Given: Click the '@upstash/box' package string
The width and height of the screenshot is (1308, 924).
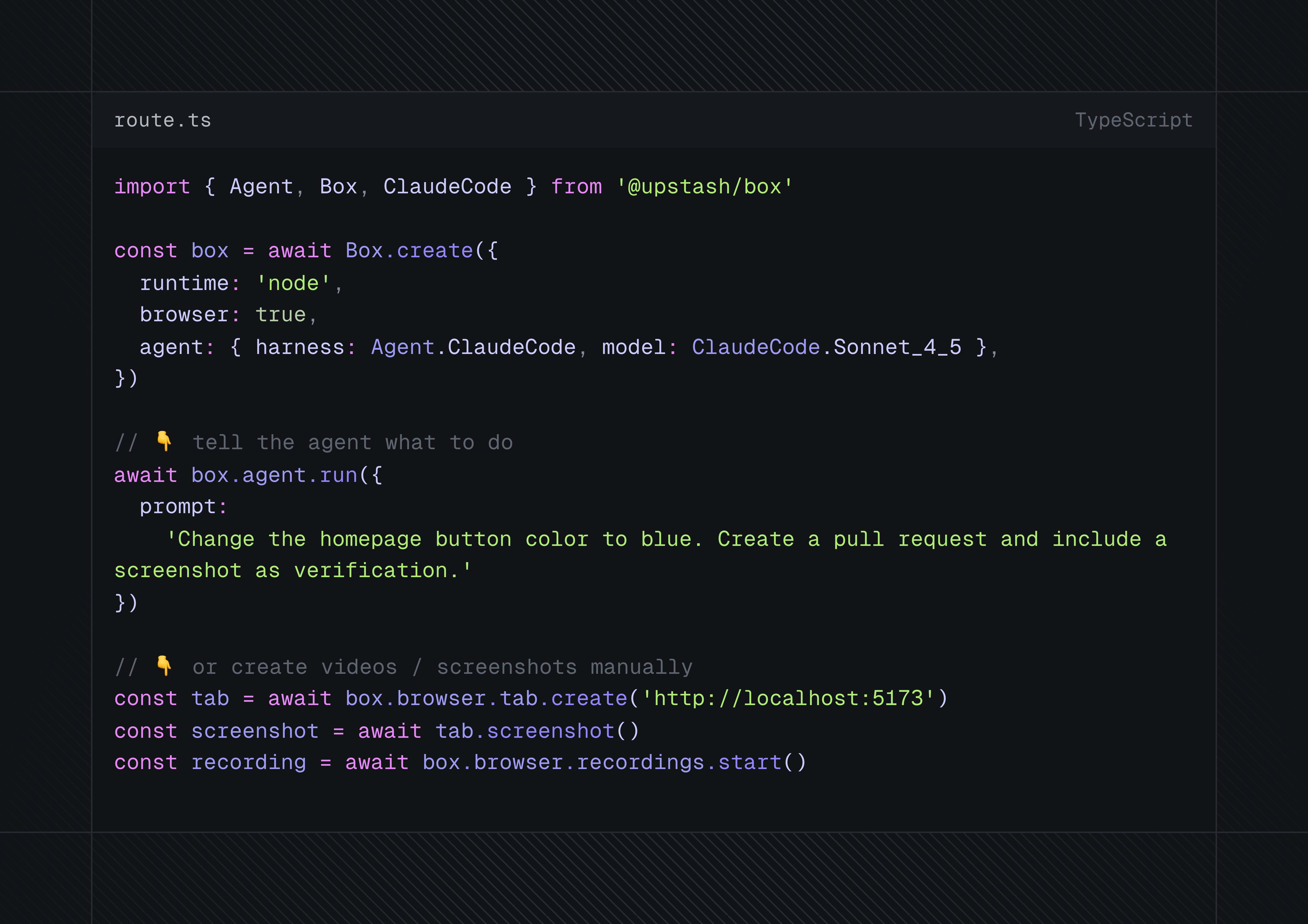Looking at the screenshot, I should point(705,187).
